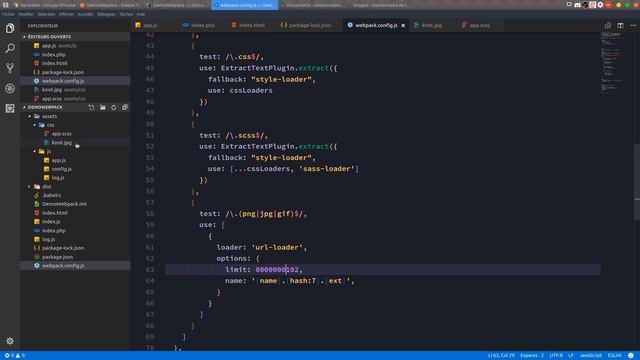640x360 pixels.
Task: Select knot.jpg in open editors list
Action: coord(76,90)
